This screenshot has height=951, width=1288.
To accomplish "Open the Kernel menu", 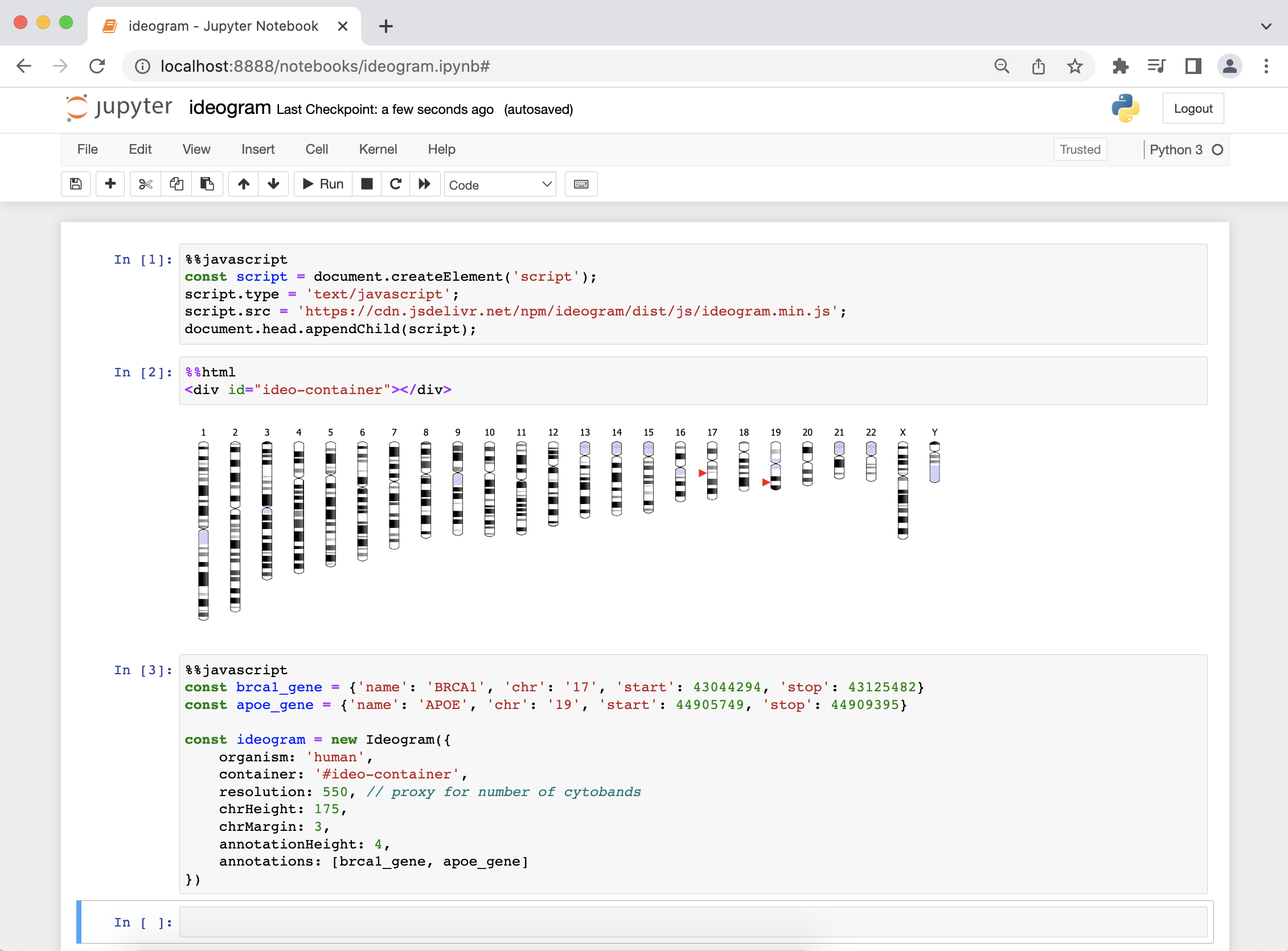I will 378,150.
